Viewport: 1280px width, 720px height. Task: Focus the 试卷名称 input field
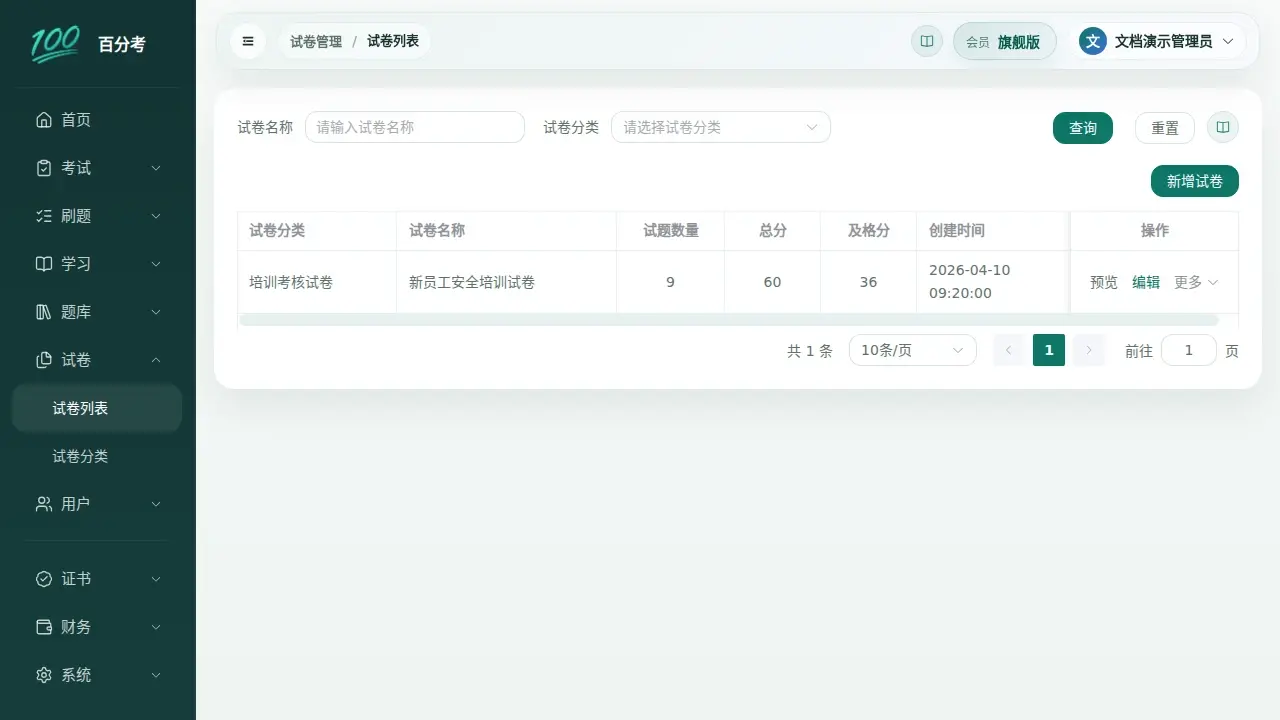415,127
